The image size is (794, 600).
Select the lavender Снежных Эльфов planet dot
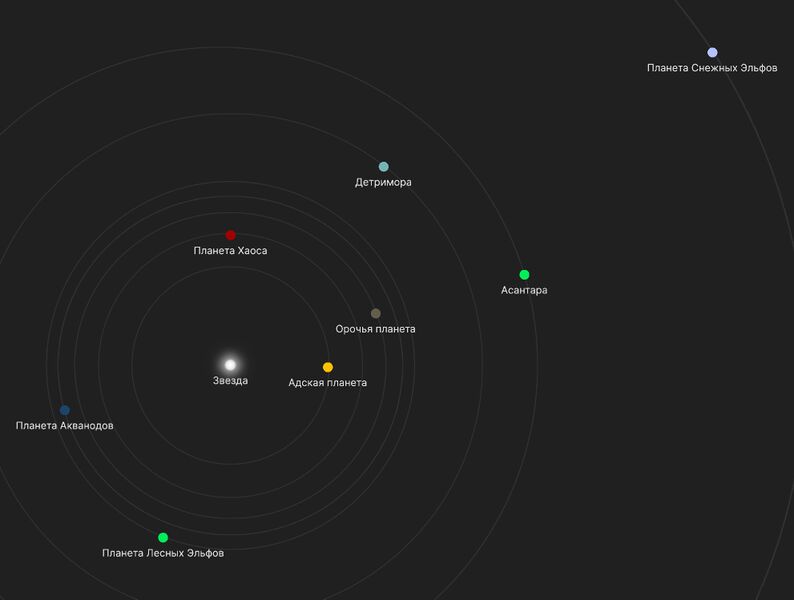click(x=712, y=52)
